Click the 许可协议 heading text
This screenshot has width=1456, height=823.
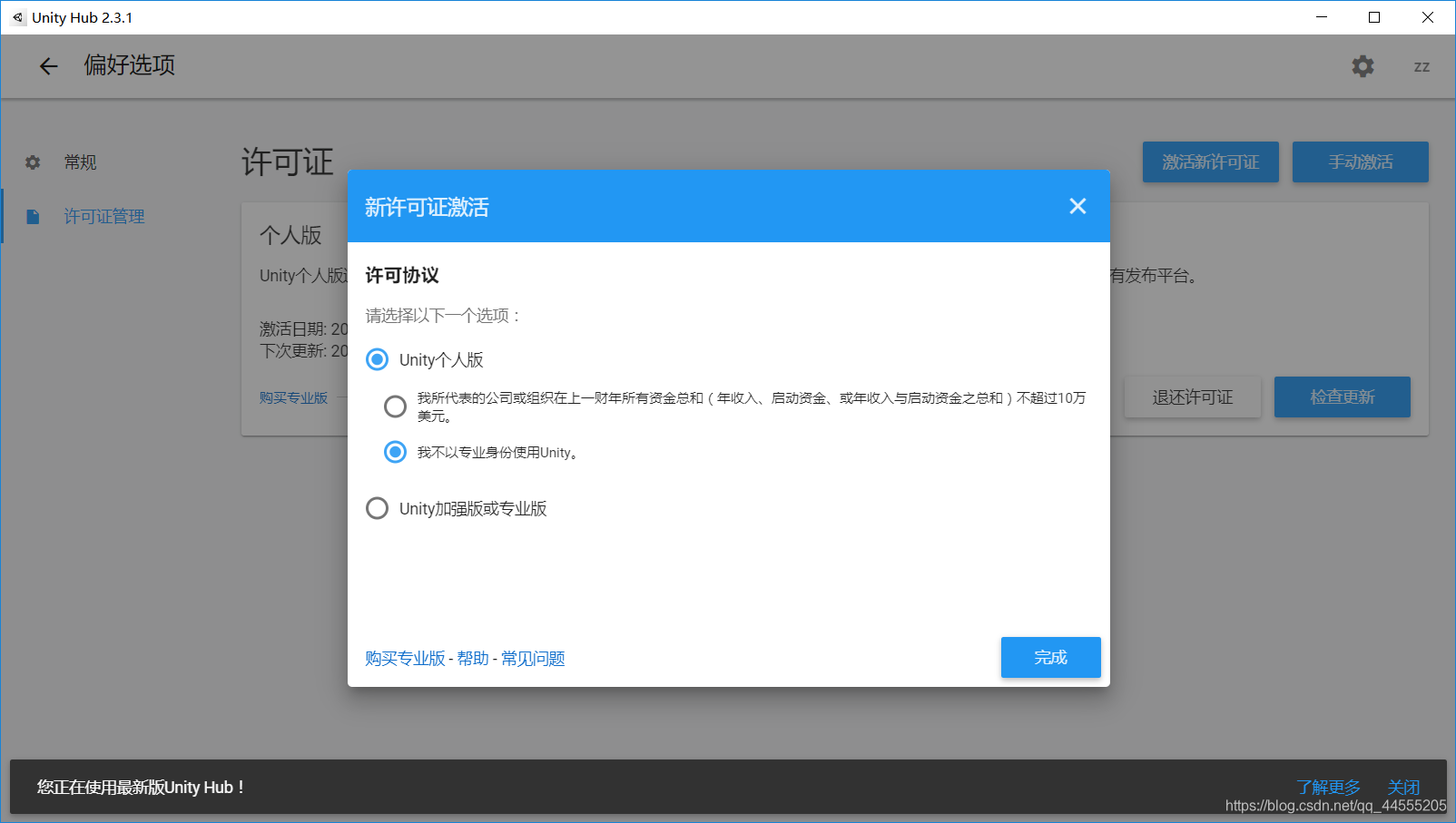pos(402,275)
